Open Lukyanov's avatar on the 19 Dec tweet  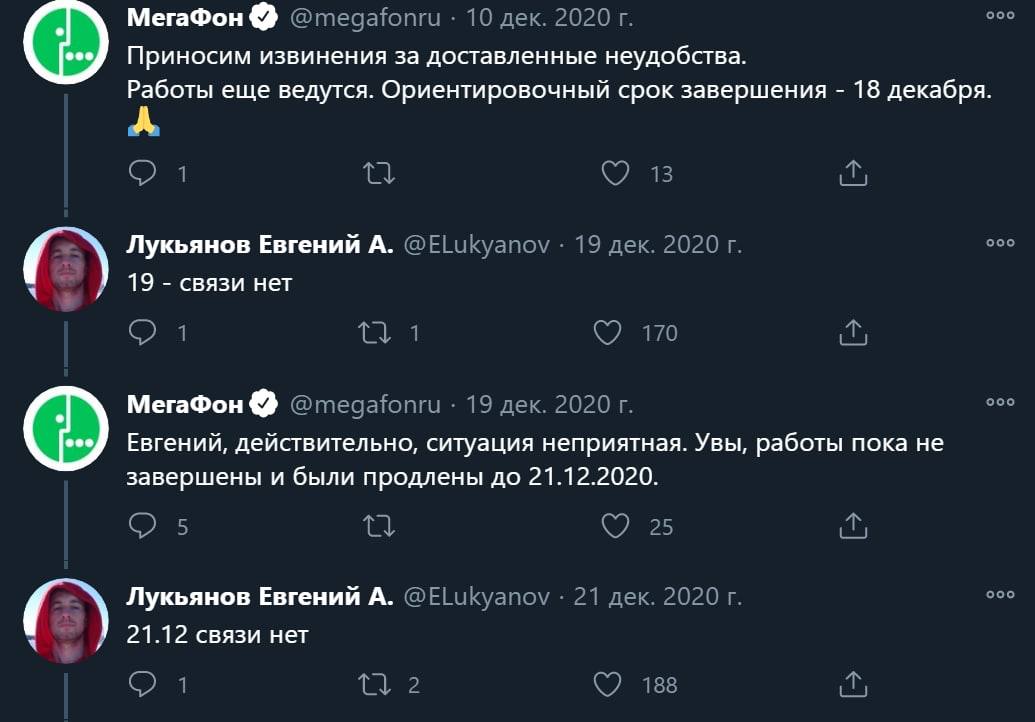click(x=66, y=269)
